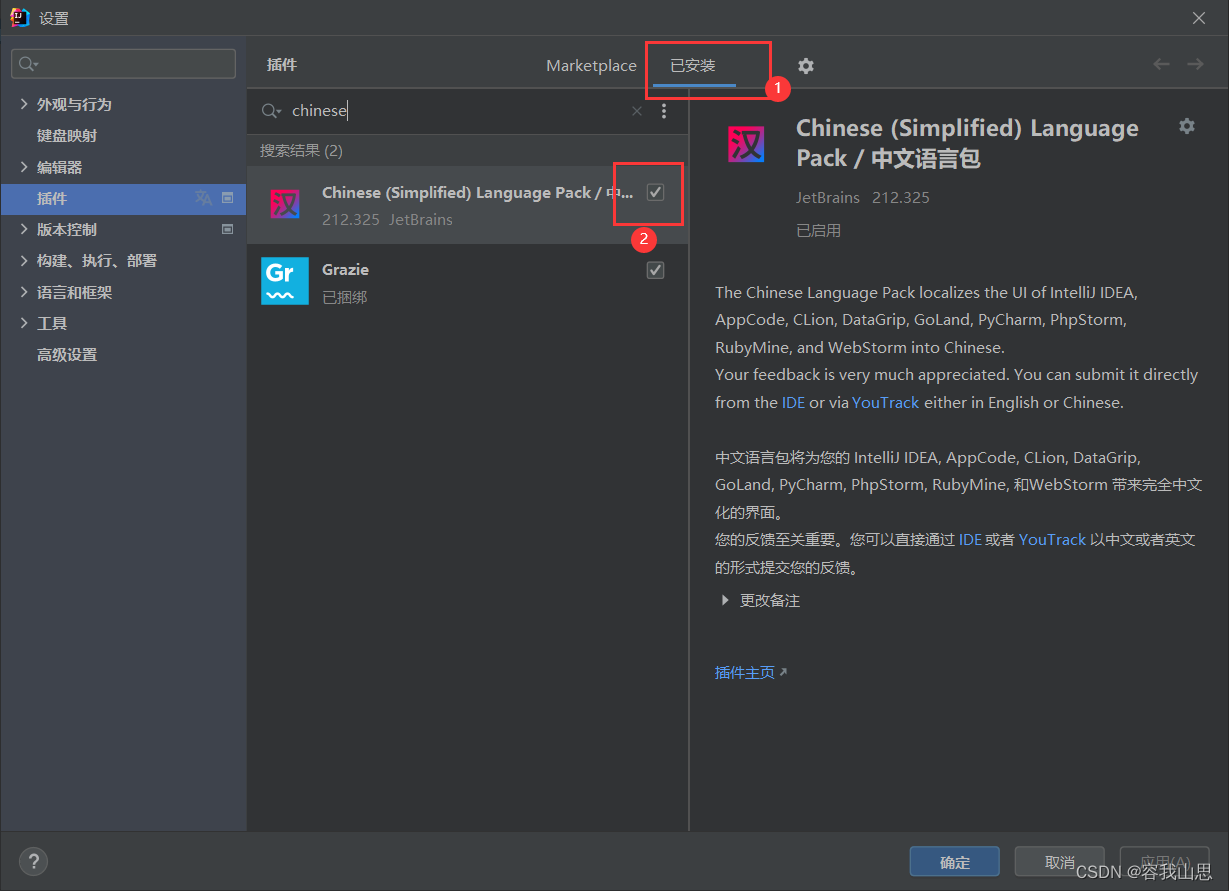Open plugin manager gear settings menu

click(806, 66)
